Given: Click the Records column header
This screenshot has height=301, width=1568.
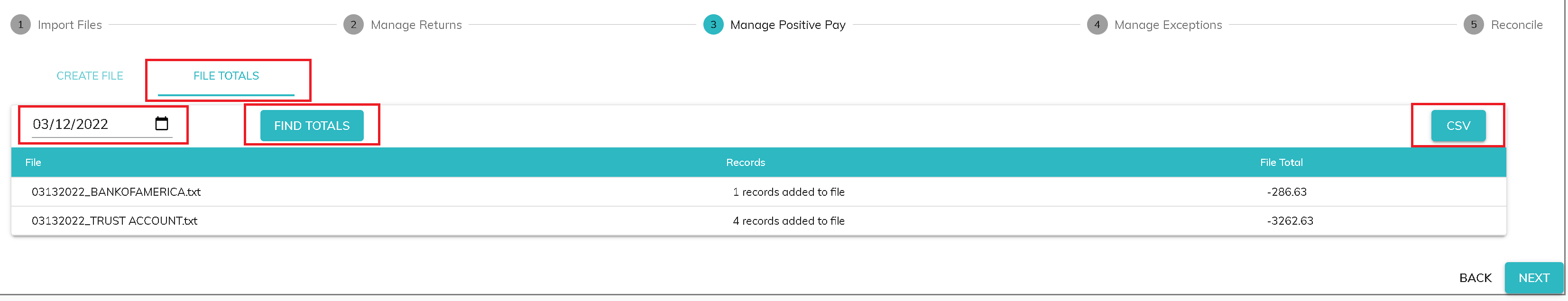Looking at the screenshot, I should pos(745,163).
